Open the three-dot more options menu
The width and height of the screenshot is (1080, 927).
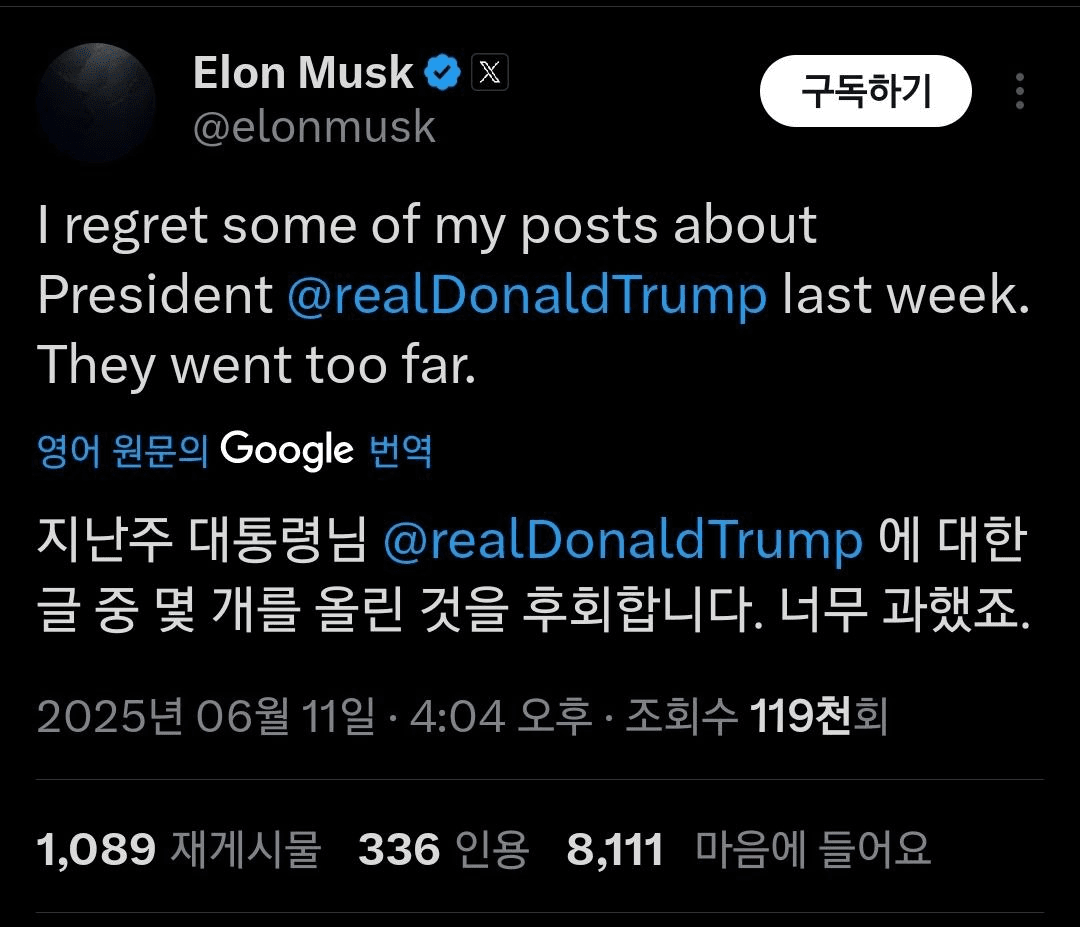[x=1019, y=91]
